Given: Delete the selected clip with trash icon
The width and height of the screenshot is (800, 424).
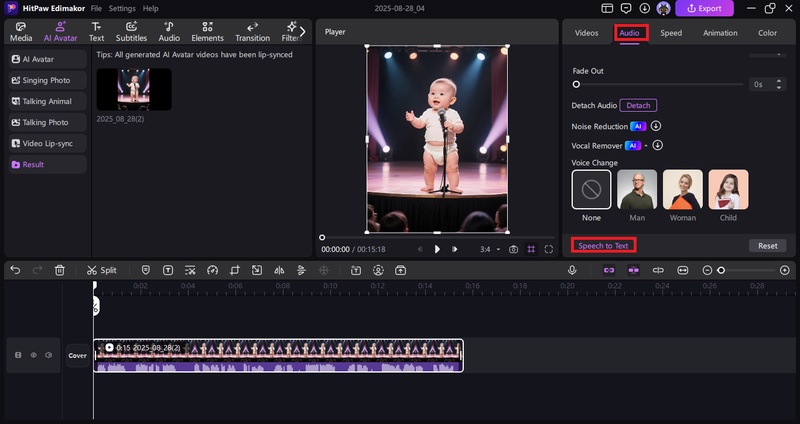Looking at the screenshot, I should click(60, 270).
